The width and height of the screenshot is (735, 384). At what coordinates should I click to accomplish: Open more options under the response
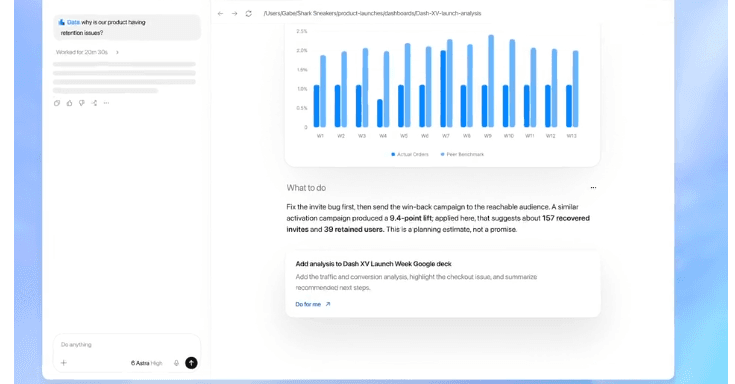(106, 103)
